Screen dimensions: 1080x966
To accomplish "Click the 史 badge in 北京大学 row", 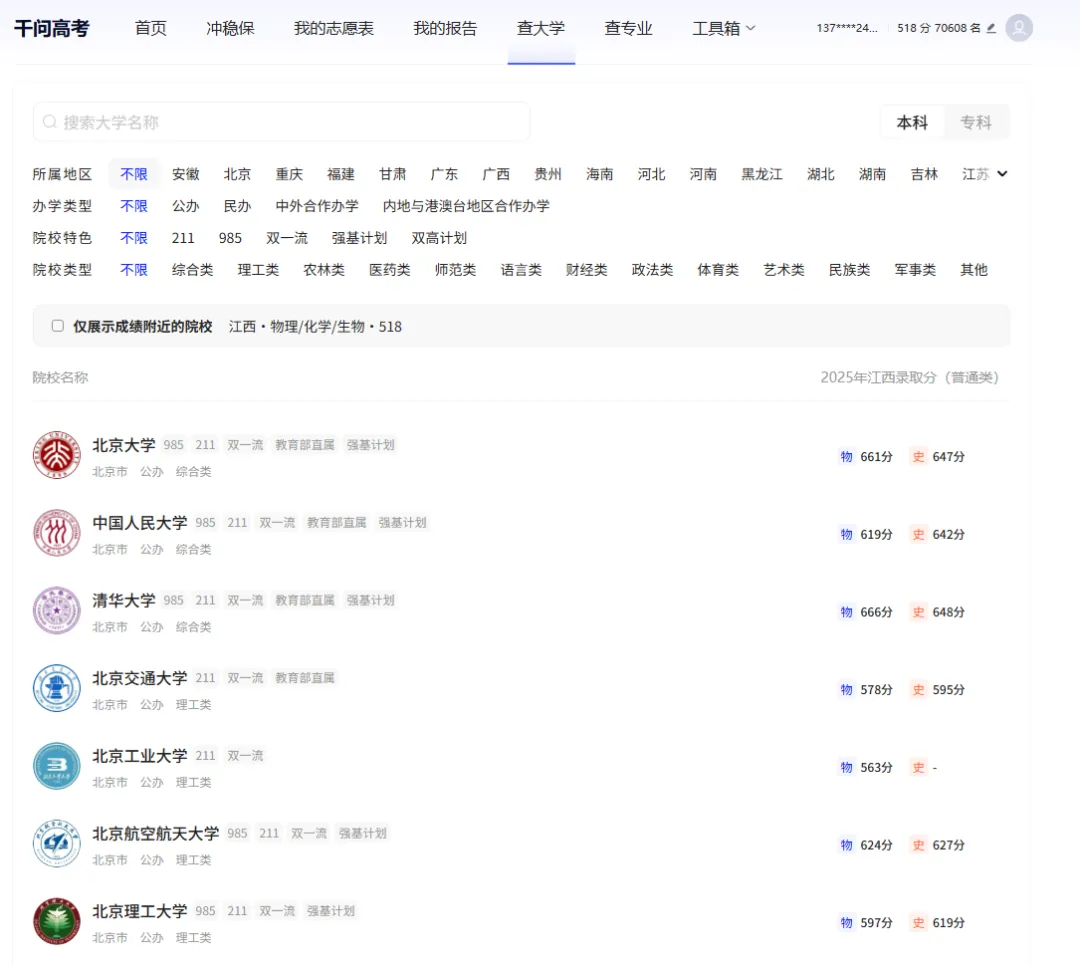I will click(x=918, y=456).
